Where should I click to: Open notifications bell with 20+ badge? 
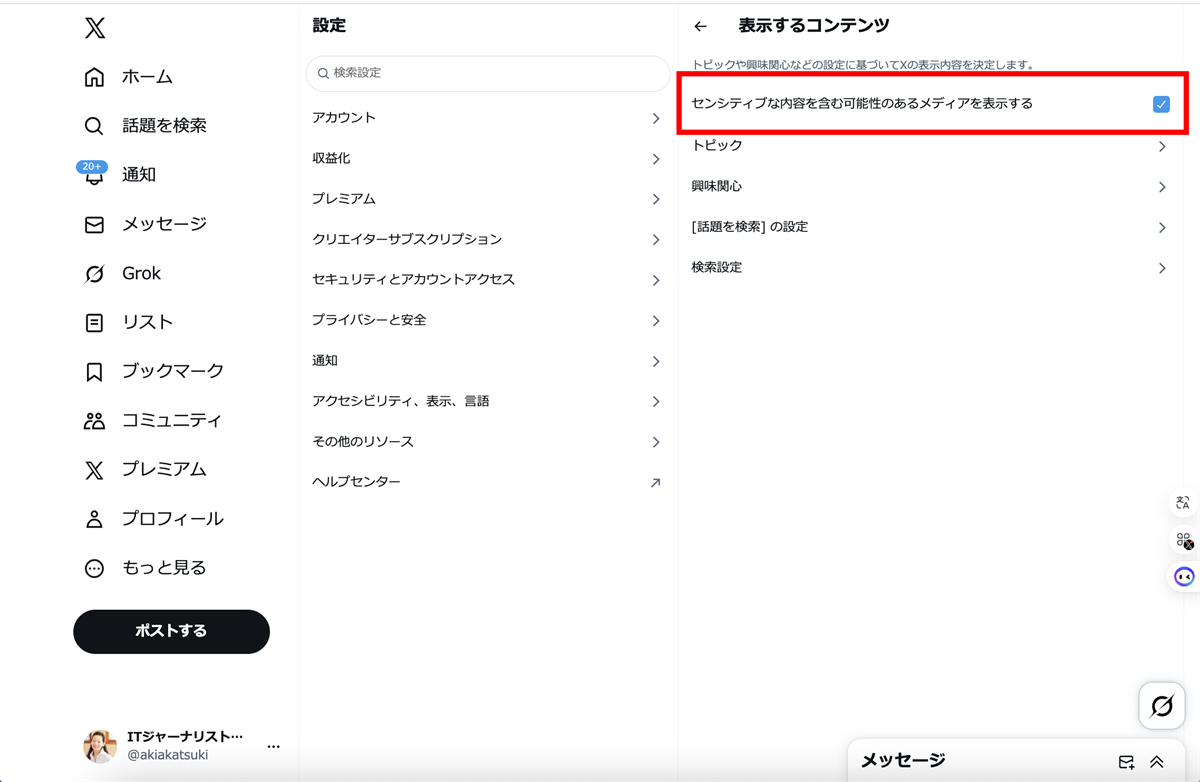93,173
